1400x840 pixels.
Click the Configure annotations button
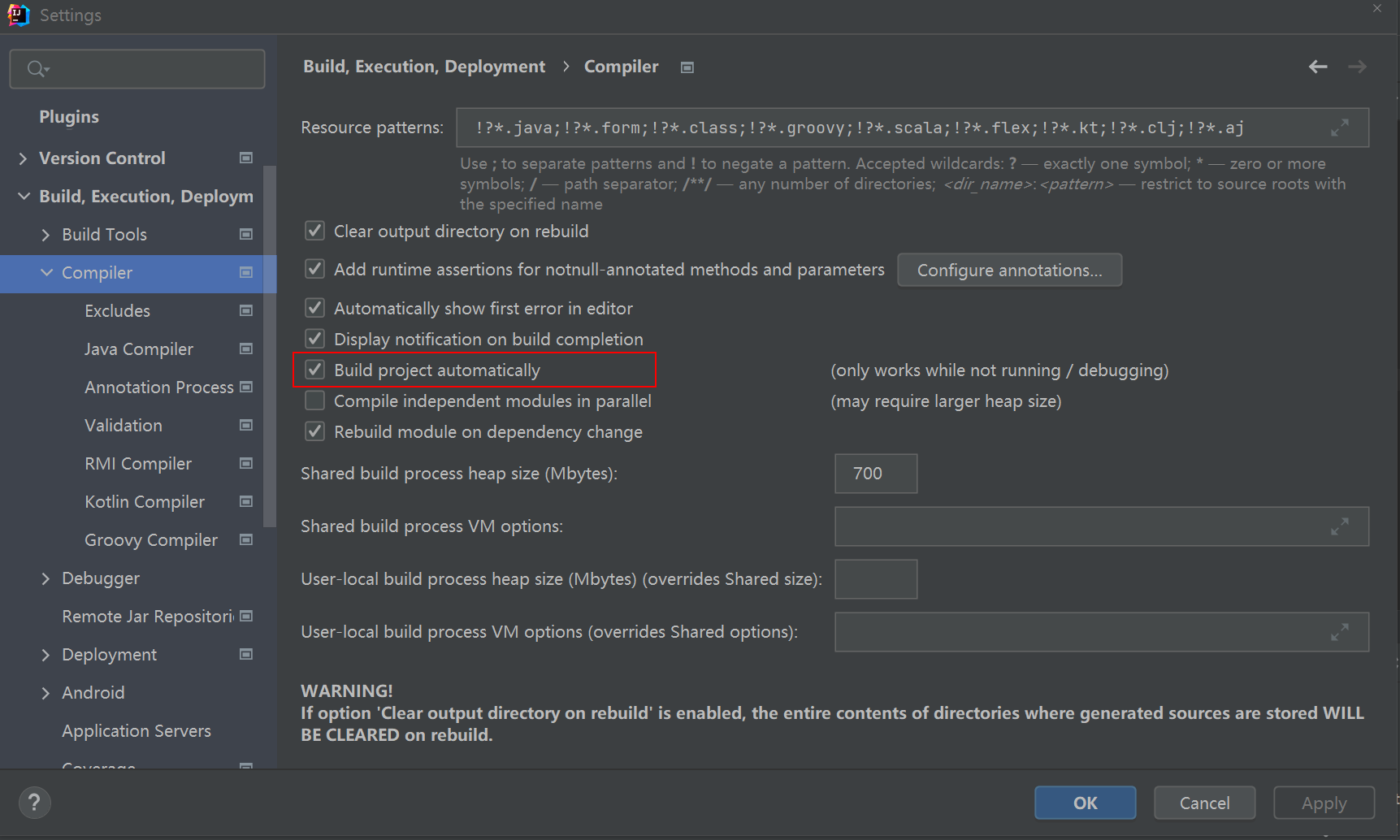pyautogui.click(x=1009, y=271)
